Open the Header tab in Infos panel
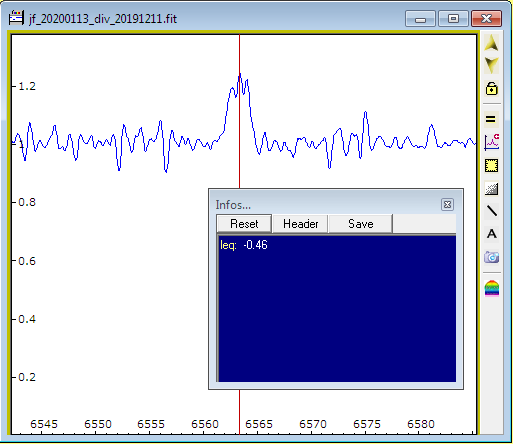This screenshot has height=444, width=513. (300, 224)
